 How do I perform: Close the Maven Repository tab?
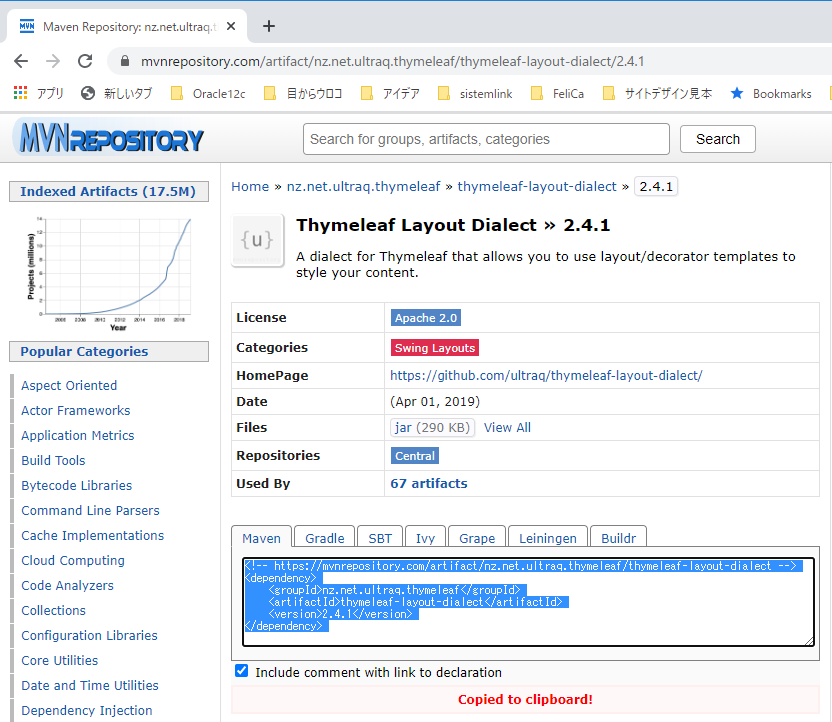231,26
